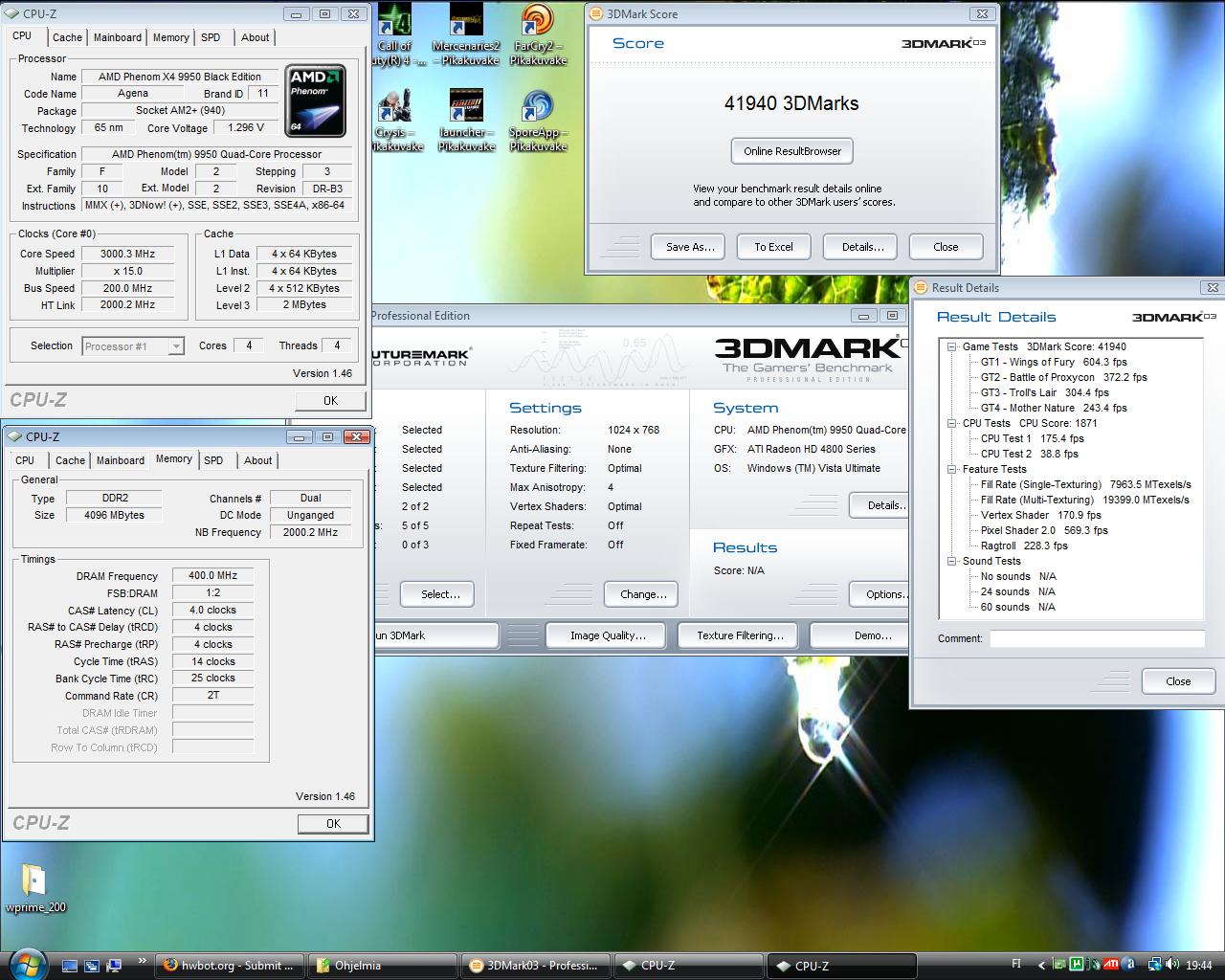Open Memory tab in top CPU-Z window

171,37
